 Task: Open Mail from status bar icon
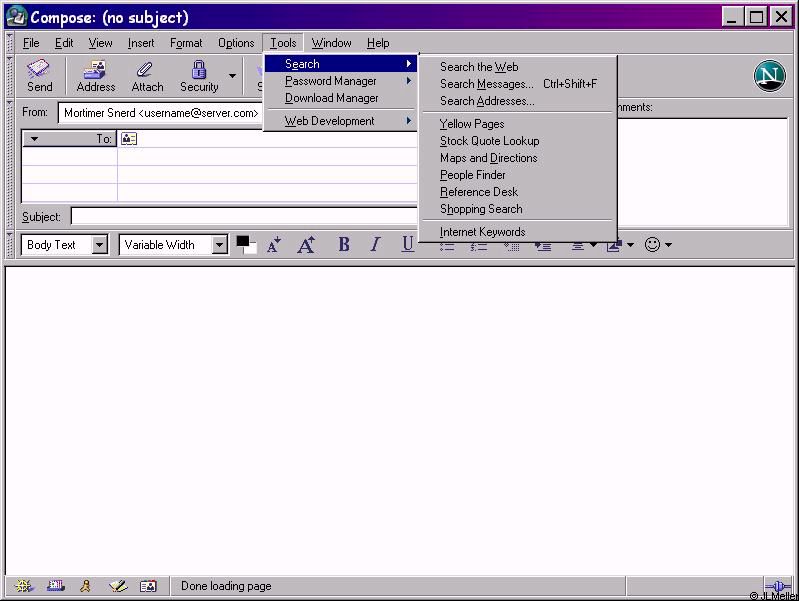point(56,586)
